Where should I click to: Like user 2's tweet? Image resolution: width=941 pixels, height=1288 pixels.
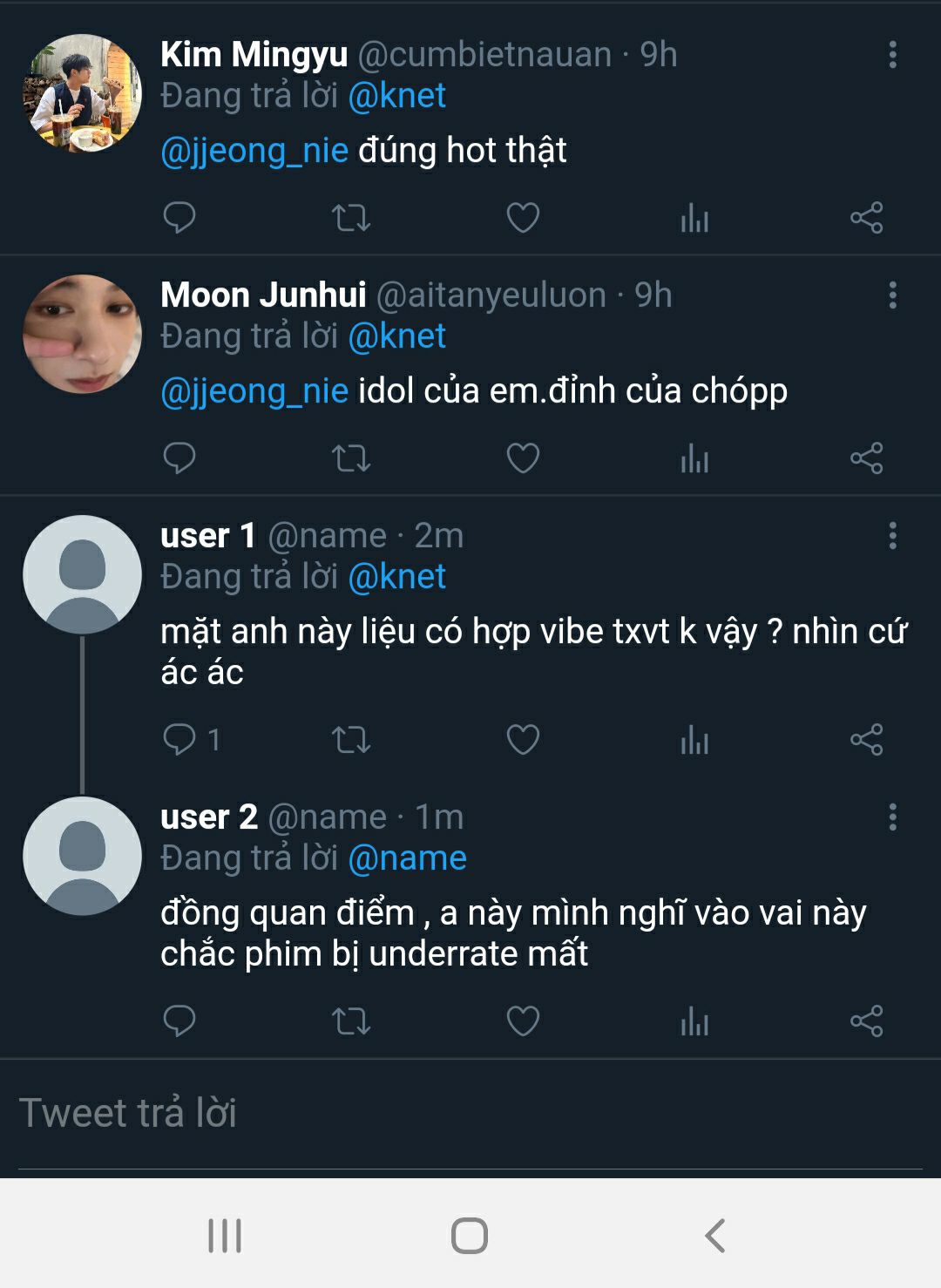coord(523,1020)
